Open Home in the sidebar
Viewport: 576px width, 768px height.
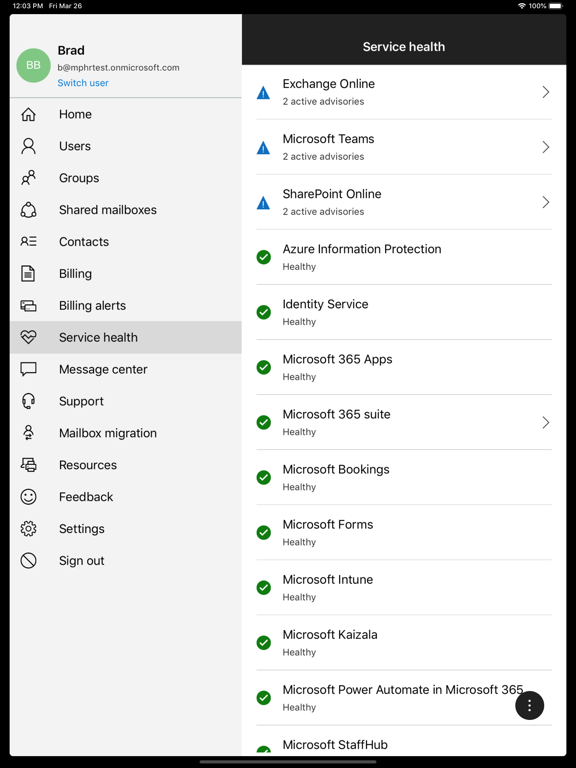tap(125, 114)
